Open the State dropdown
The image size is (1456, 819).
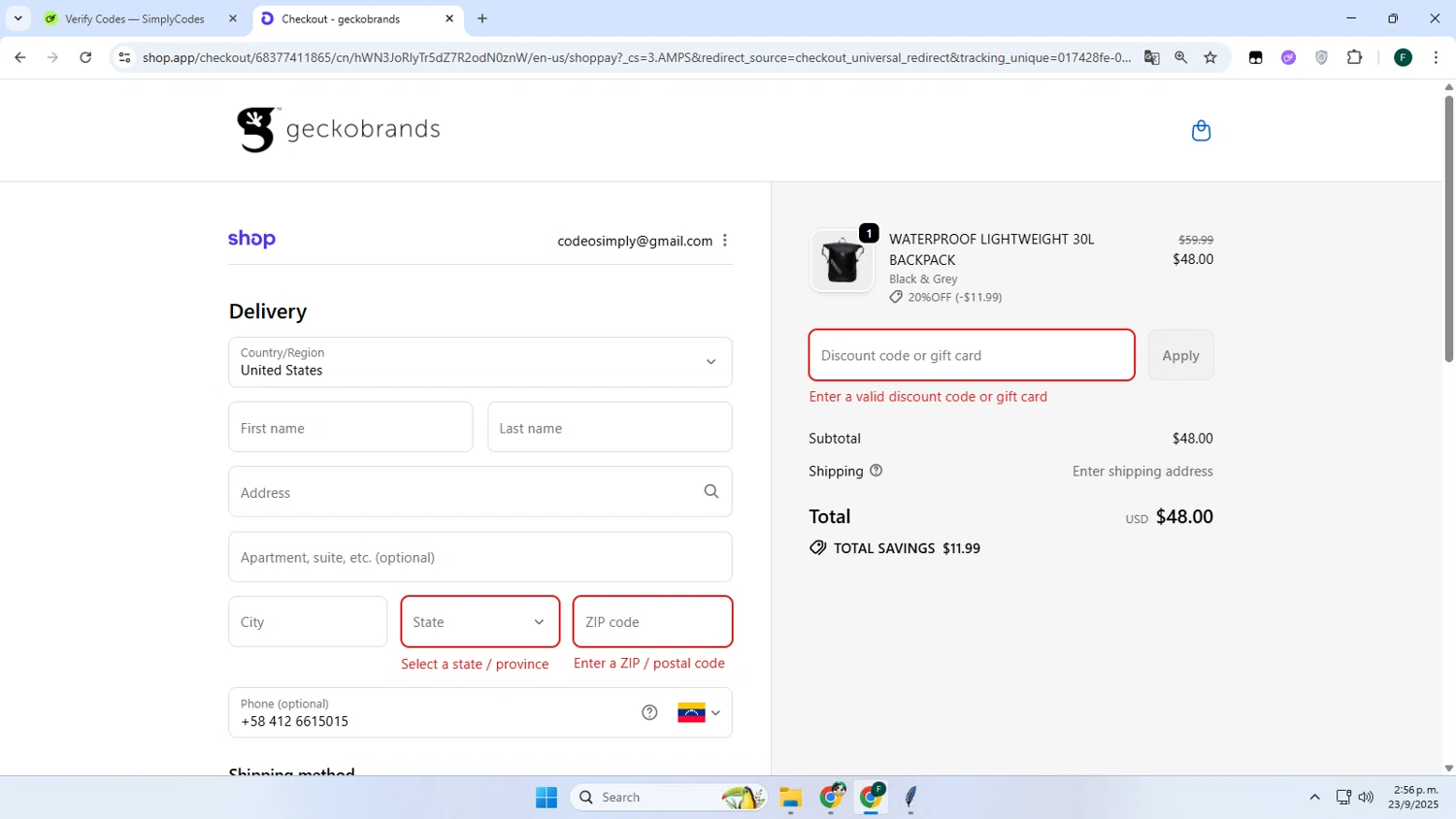click(480, 622)
